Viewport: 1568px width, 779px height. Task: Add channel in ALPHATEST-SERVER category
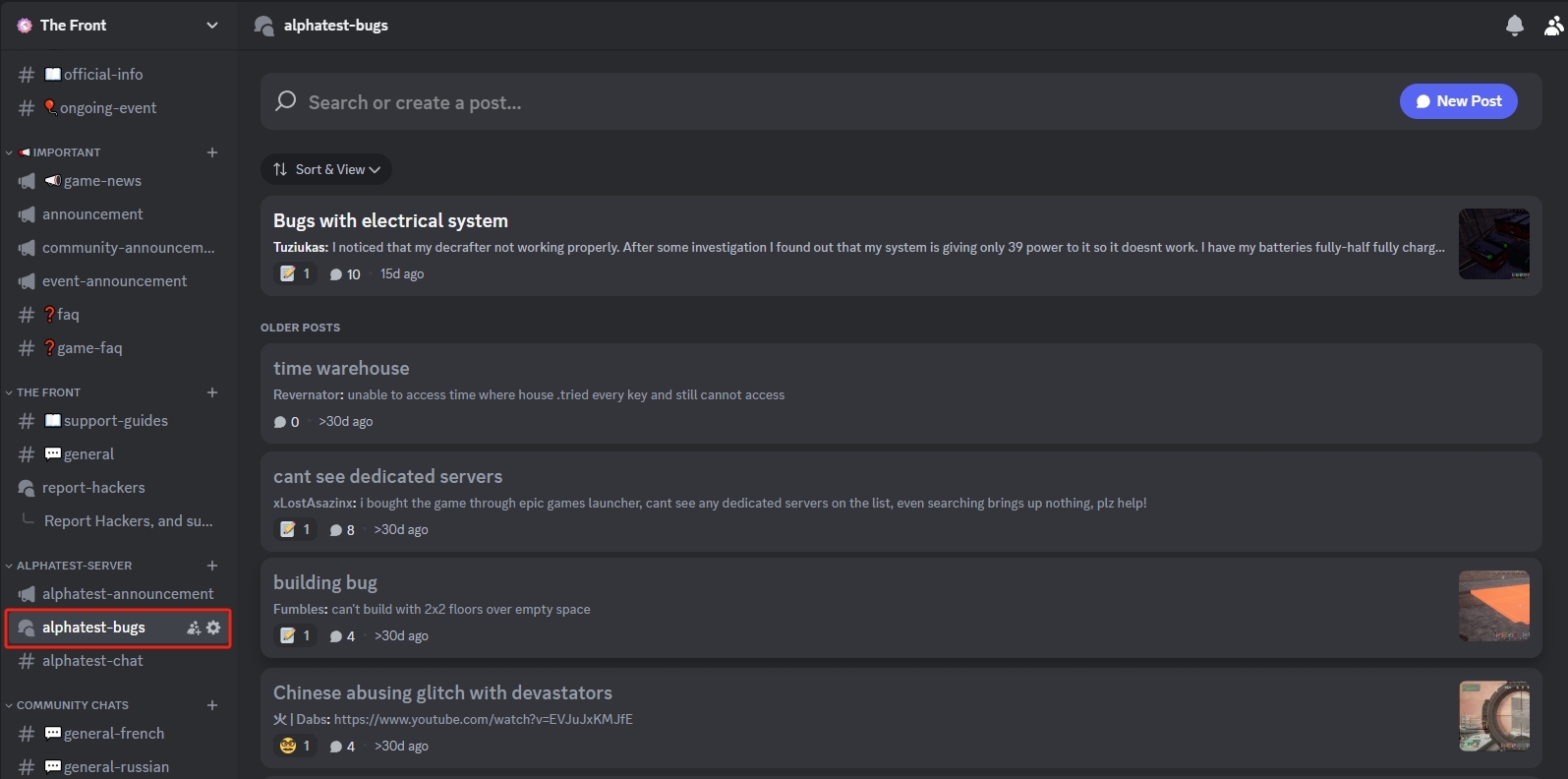[x=212, y=566]
